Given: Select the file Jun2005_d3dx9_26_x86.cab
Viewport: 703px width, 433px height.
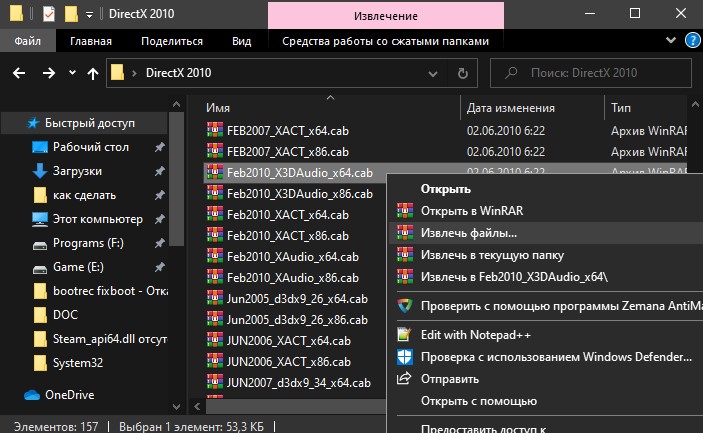Looking at the screenshot, I should [297, 320].
